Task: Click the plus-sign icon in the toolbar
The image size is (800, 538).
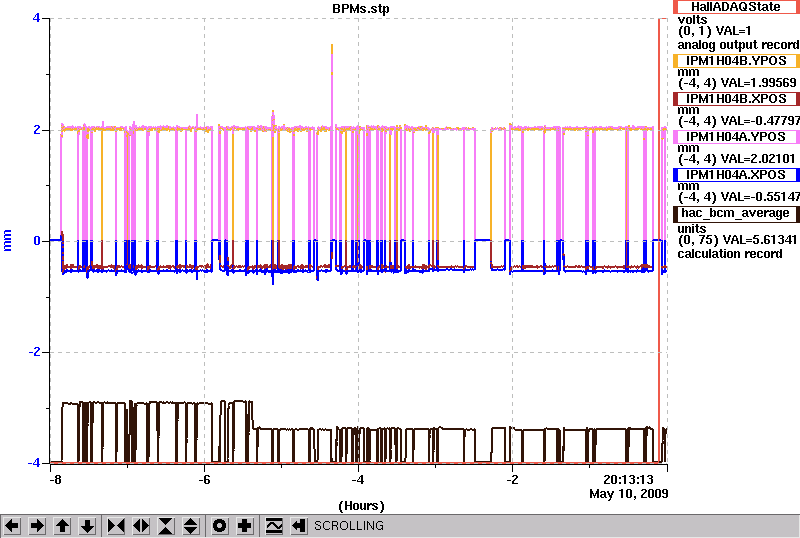Action: [x=245, y=526]
